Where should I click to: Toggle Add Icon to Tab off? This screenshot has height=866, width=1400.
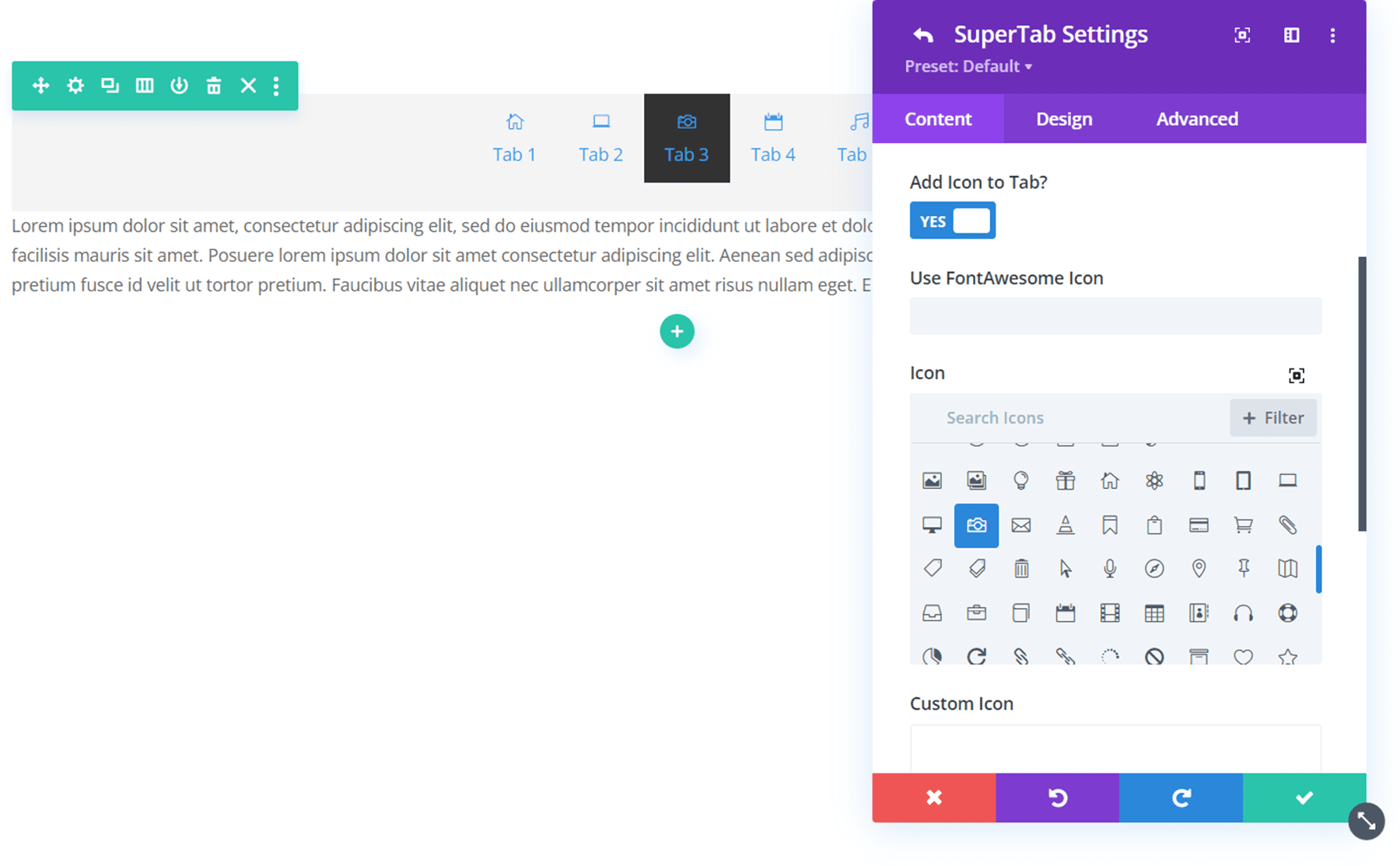pyautogui.click(x=952, y=220)
